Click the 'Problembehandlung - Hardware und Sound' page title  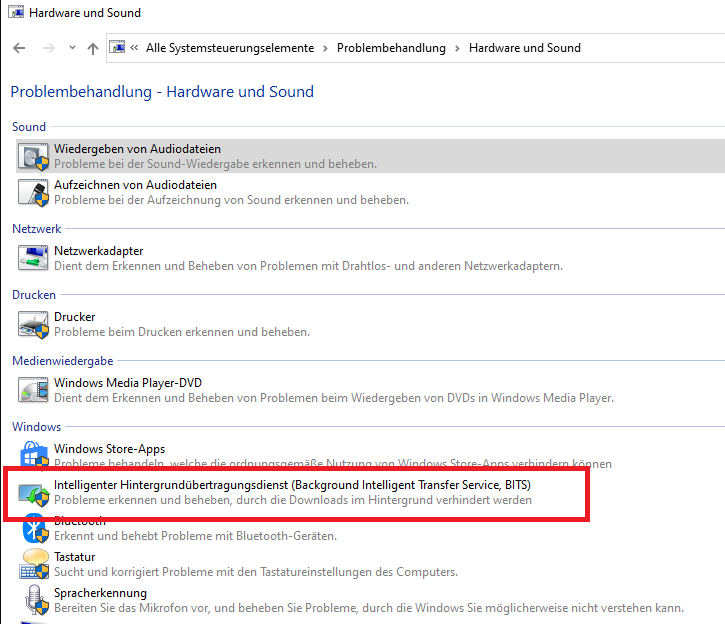click(162, 92)
